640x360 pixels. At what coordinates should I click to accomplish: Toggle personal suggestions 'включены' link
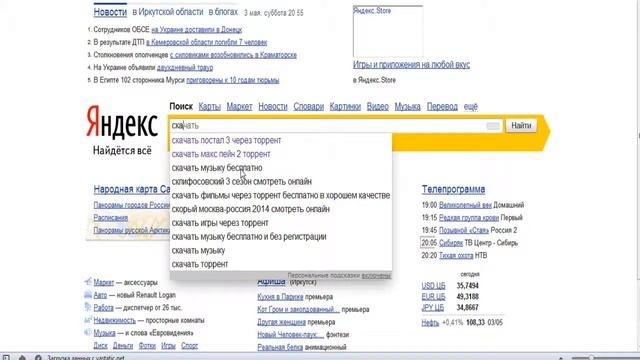[x=376, y=276]
